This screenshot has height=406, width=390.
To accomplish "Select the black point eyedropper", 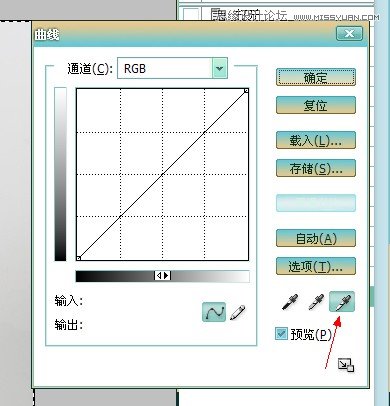I will point(290,302).
